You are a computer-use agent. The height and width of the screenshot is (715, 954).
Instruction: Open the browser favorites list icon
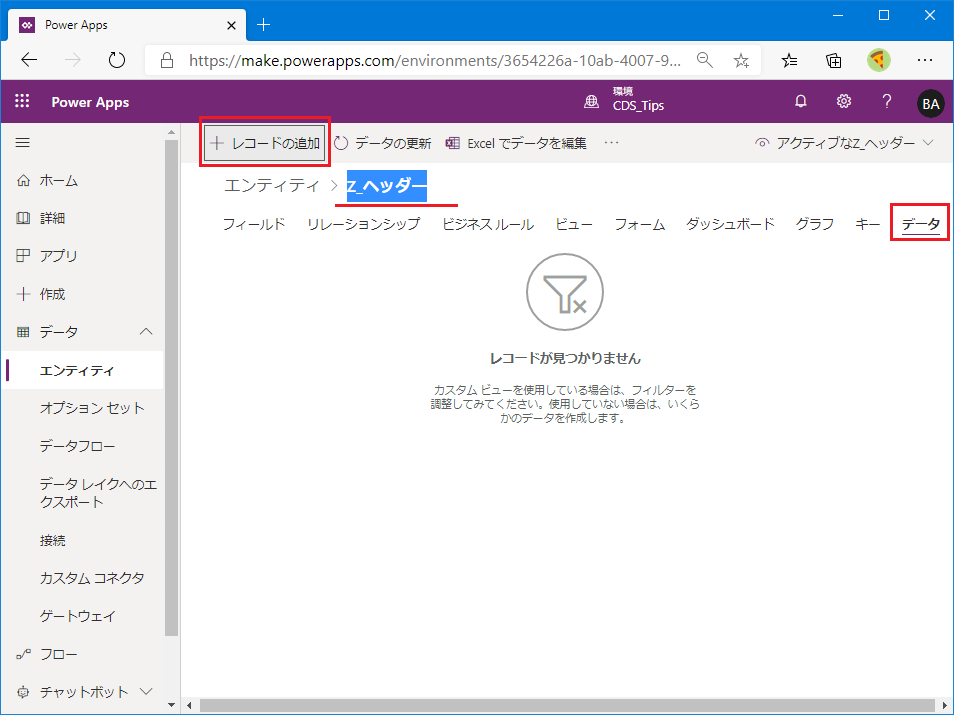[789, 60]
